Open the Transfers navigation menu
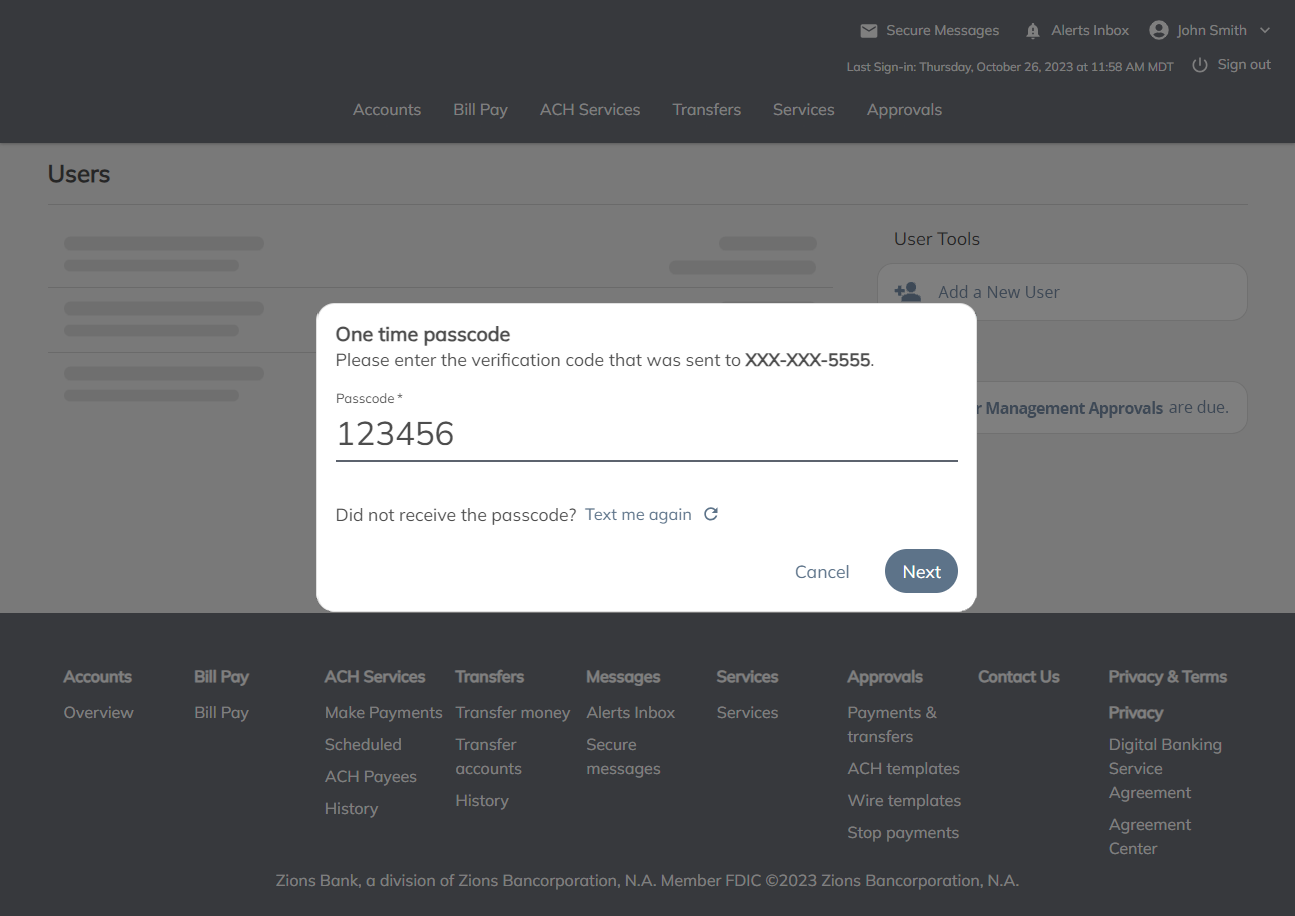Screen dimensions: 1295x916 (706, 110)
